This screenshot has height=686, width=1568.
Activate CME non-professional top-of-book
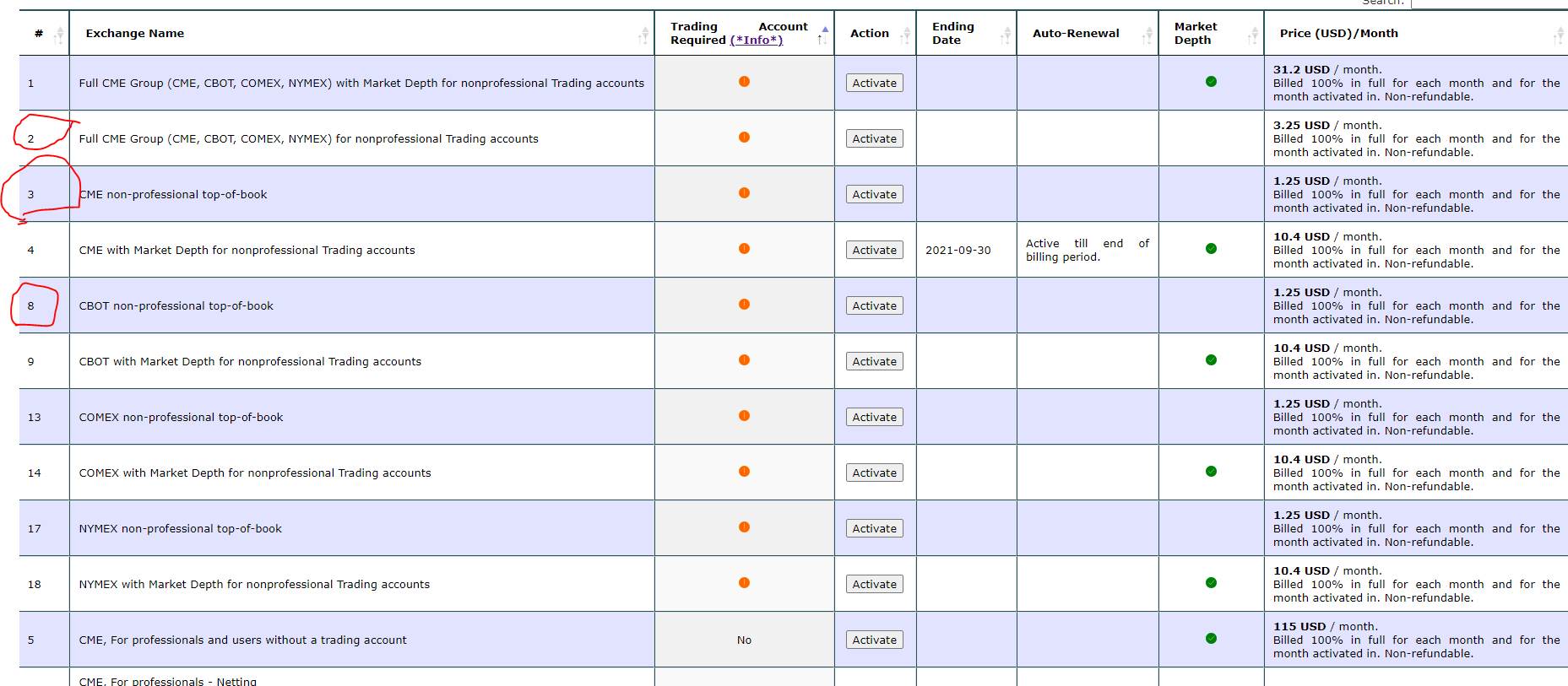click(875, 194)
